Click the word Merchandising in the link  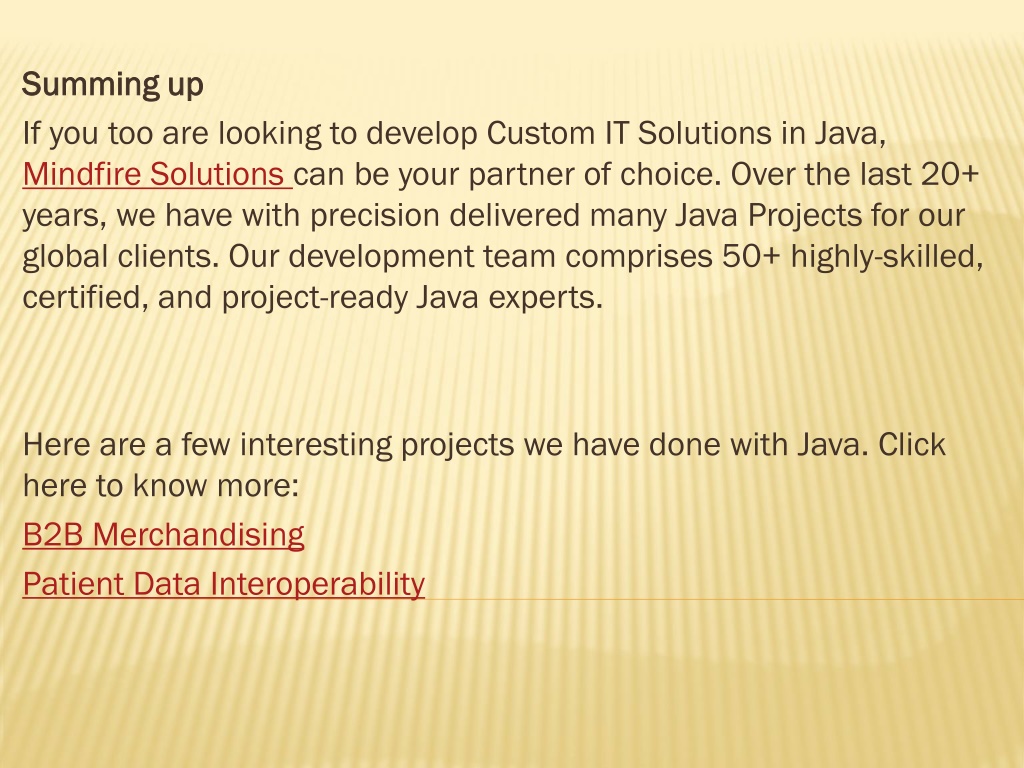[x=199, y=534]
